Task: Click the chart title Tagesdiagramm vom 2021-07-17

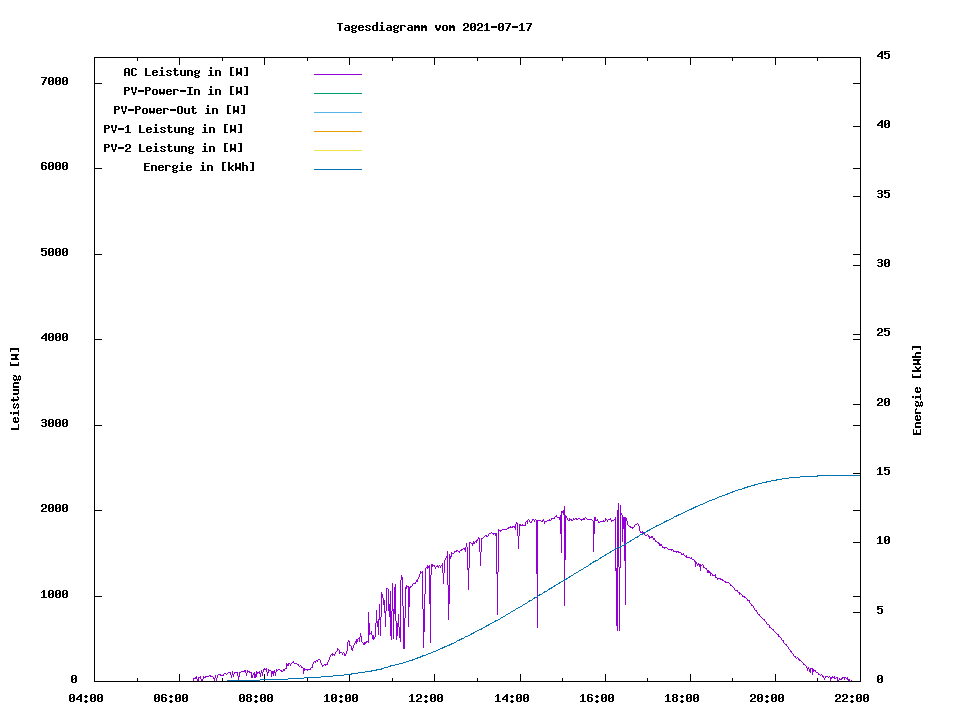Action: click(434, 27)
